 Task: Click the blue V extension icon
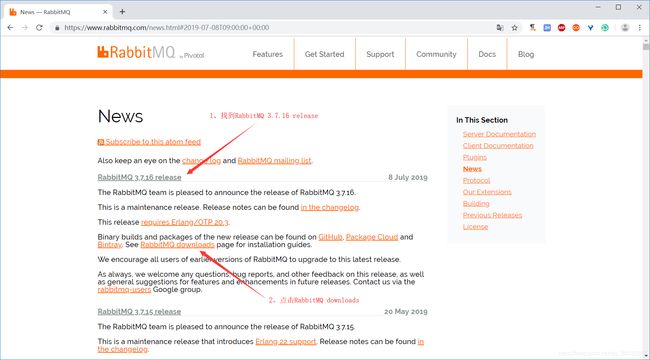click(590, 28)
